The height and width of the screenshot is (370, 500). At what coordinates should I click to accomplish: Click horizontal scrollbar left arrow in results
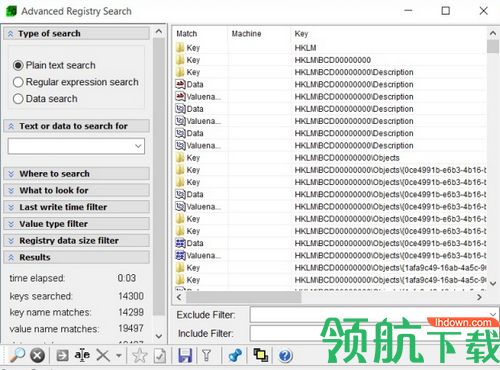point(179,297)
